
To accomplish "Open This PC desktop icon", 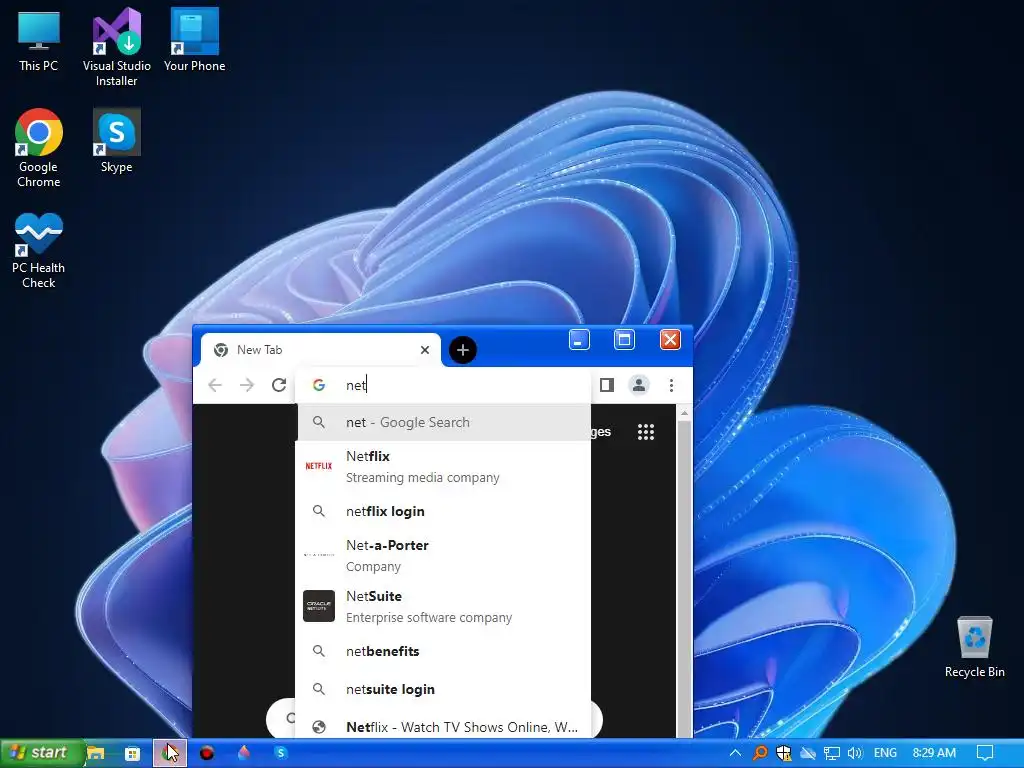I will point(39,42).
